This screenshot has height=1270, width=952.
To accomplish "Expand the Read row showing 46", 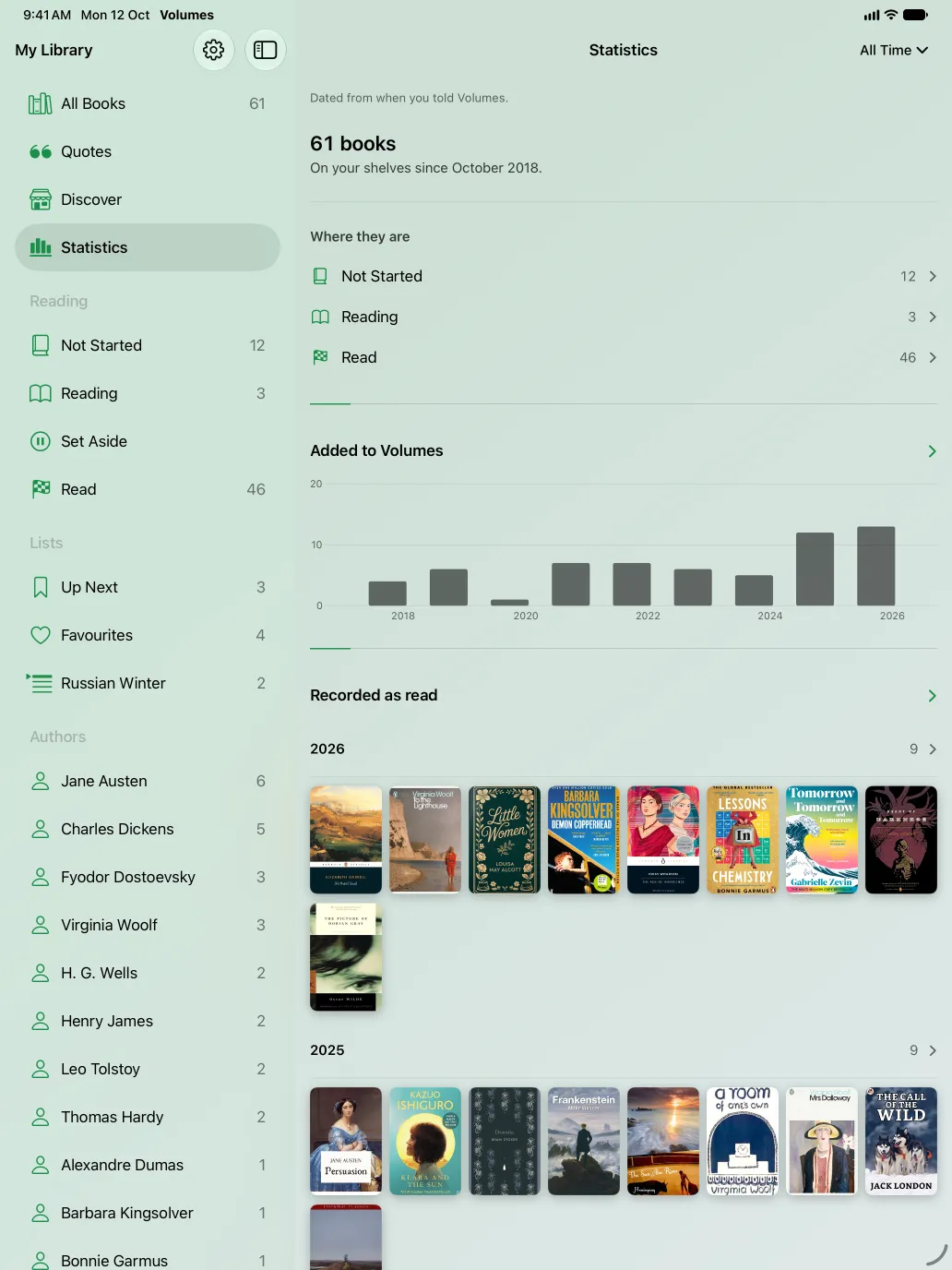I will pos(624,357).
